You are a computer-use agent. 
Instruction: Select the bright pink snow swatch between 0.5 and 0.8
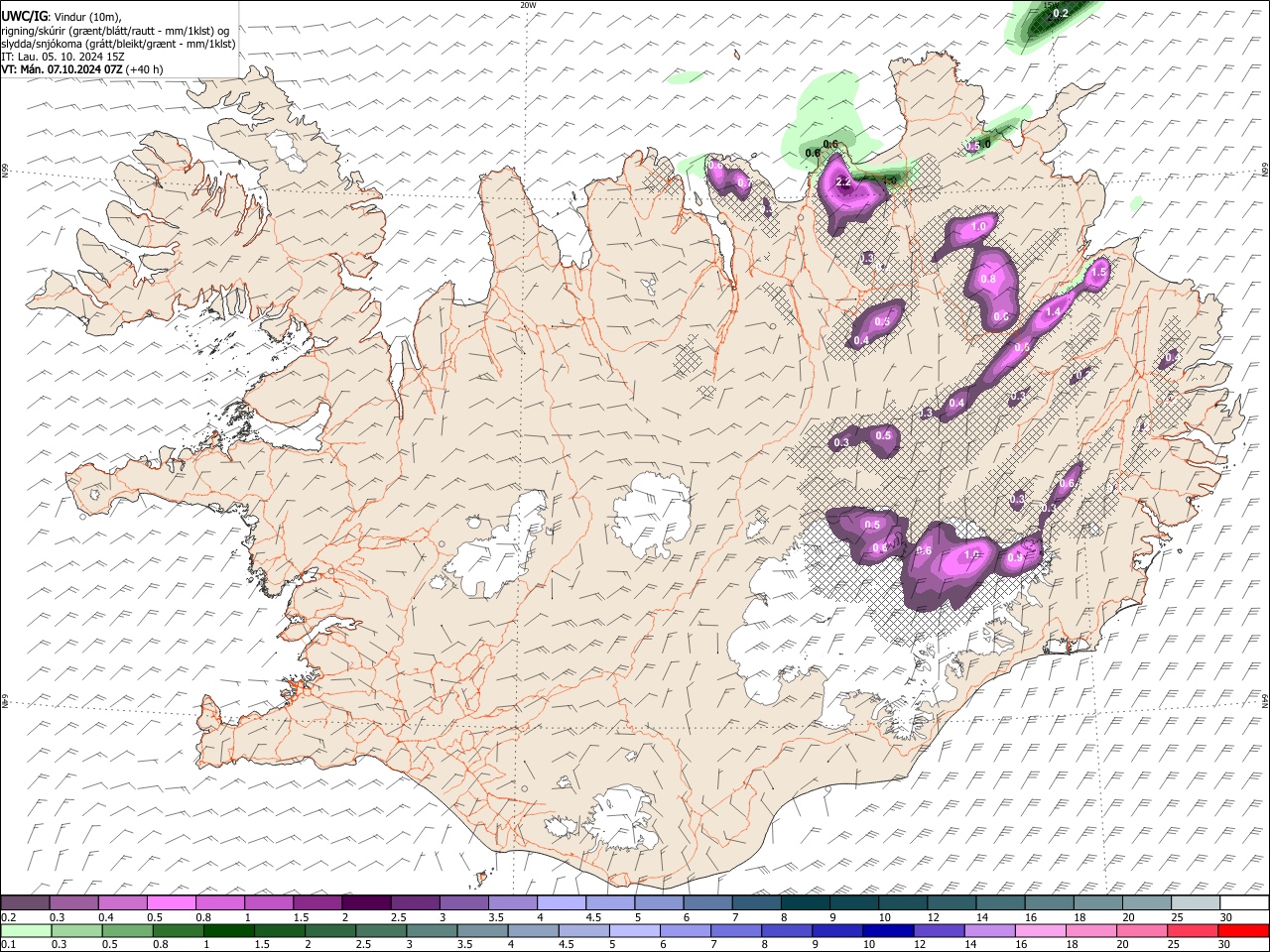[x=172, y=902]
